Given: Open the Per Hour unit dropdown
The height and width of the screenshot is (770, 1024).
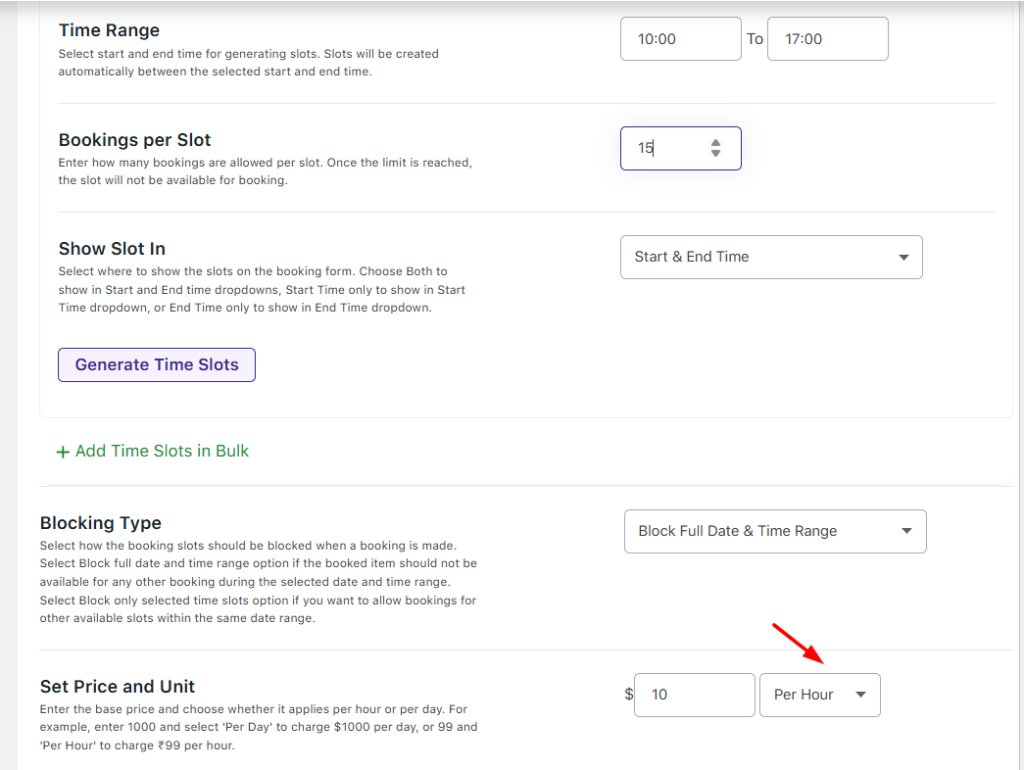Looking at the screenshot, I should tap(819, 695).
